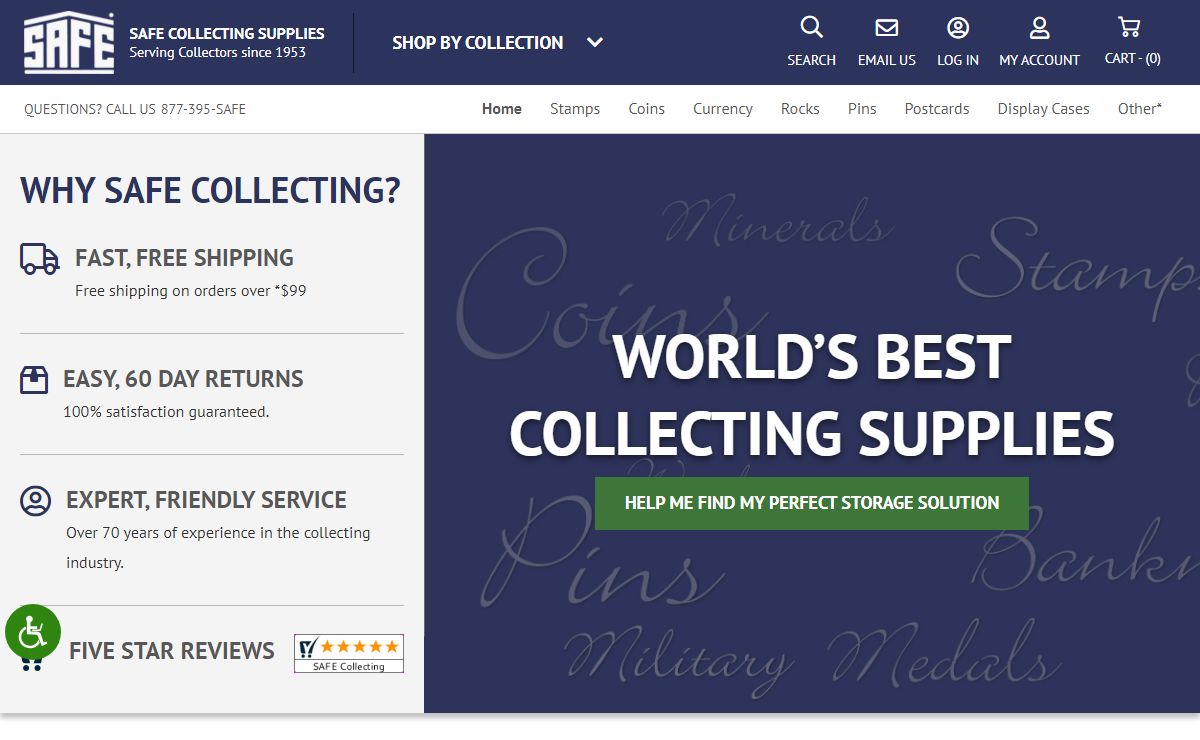Screen dimensions: 1200x740
Task: Click the Log In user icon
Action: (x=958, y=27)
